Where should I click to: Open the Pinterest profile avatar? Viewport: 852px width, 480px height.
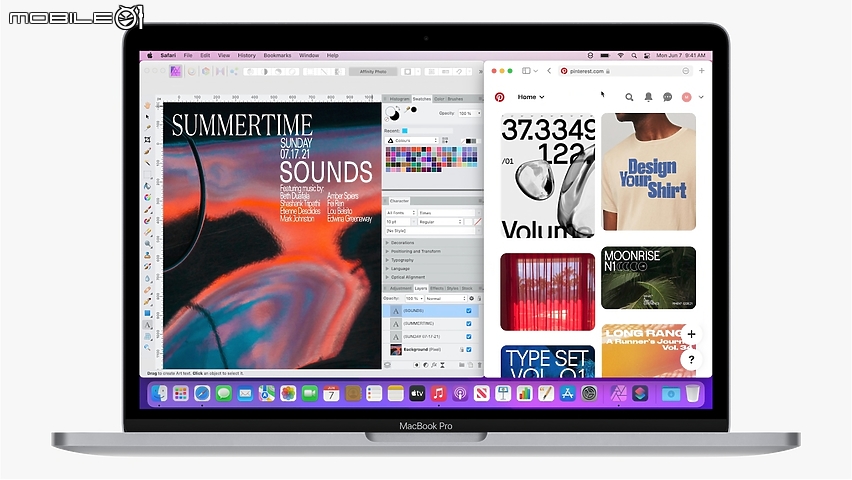687,97
